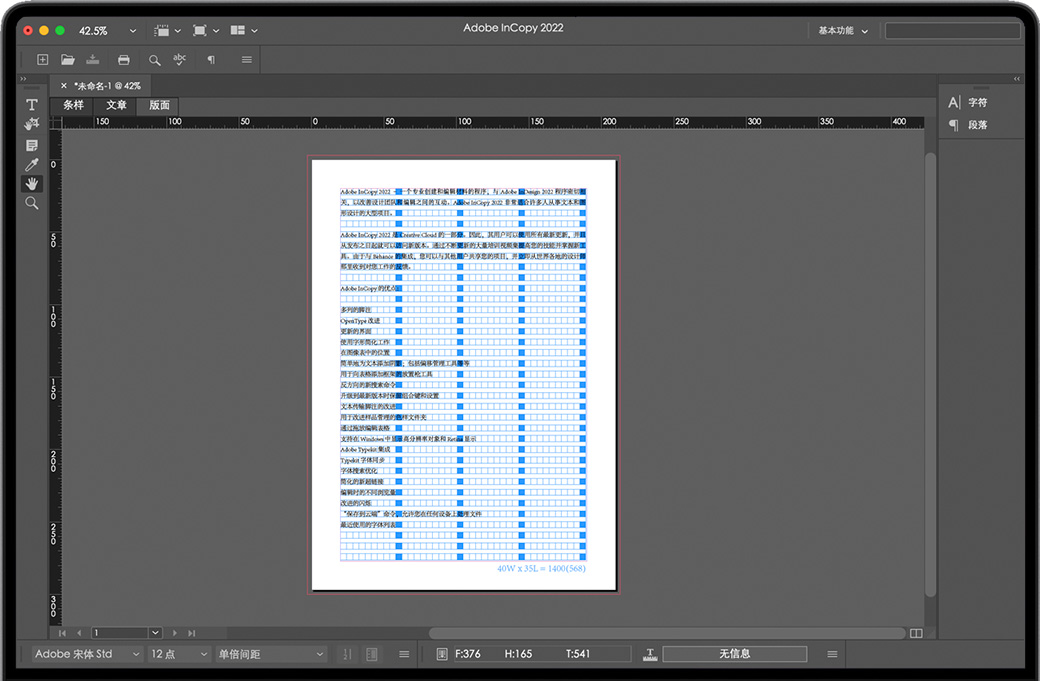Expand the collapsed right panel dock
Image resolution: width=1040 pixels, height=681 pixels.
pyautogui.click(x=1017, y=79)
